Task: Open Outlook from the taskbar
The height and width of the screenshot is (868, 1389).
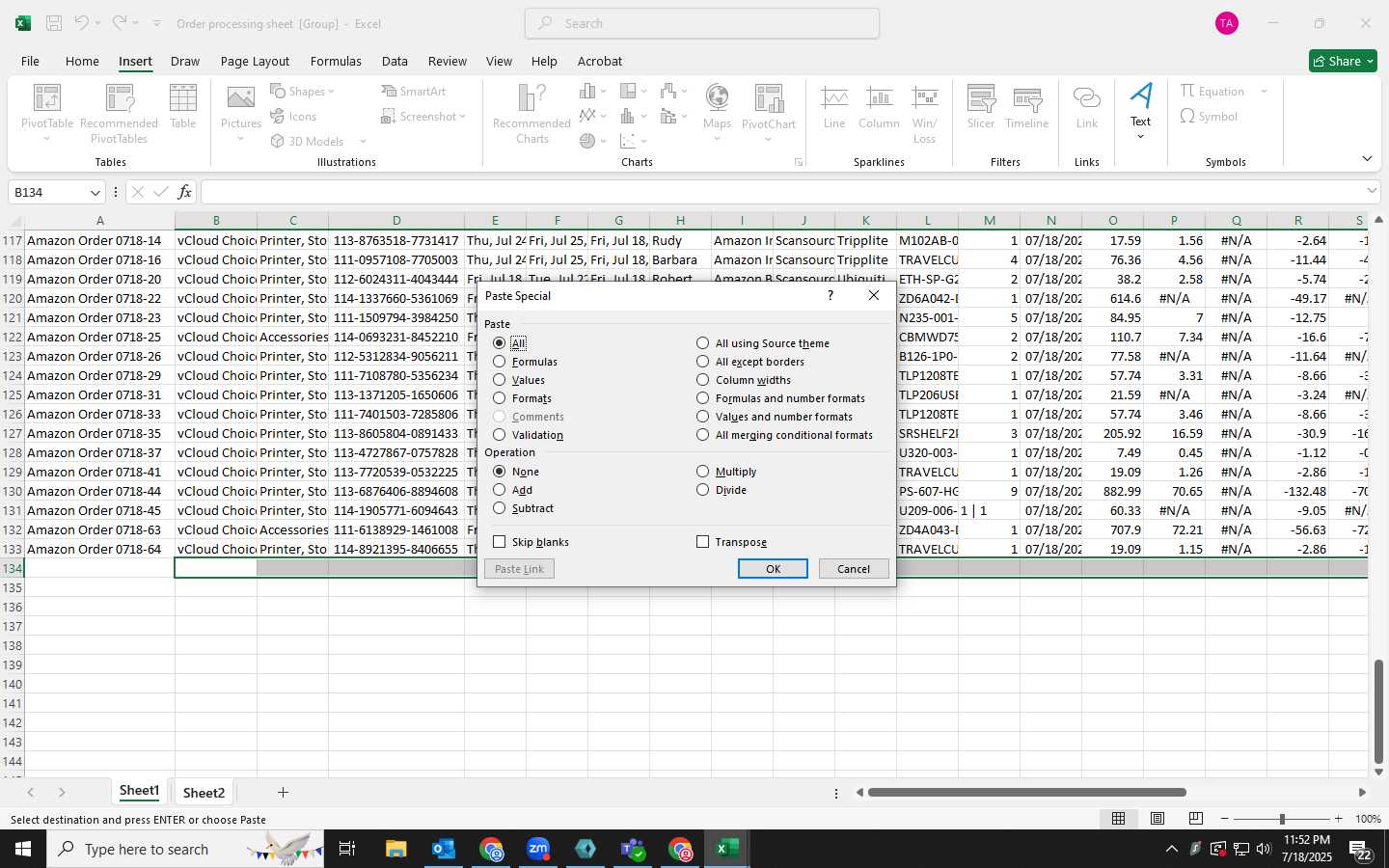Action: click(x=443, y=849)
